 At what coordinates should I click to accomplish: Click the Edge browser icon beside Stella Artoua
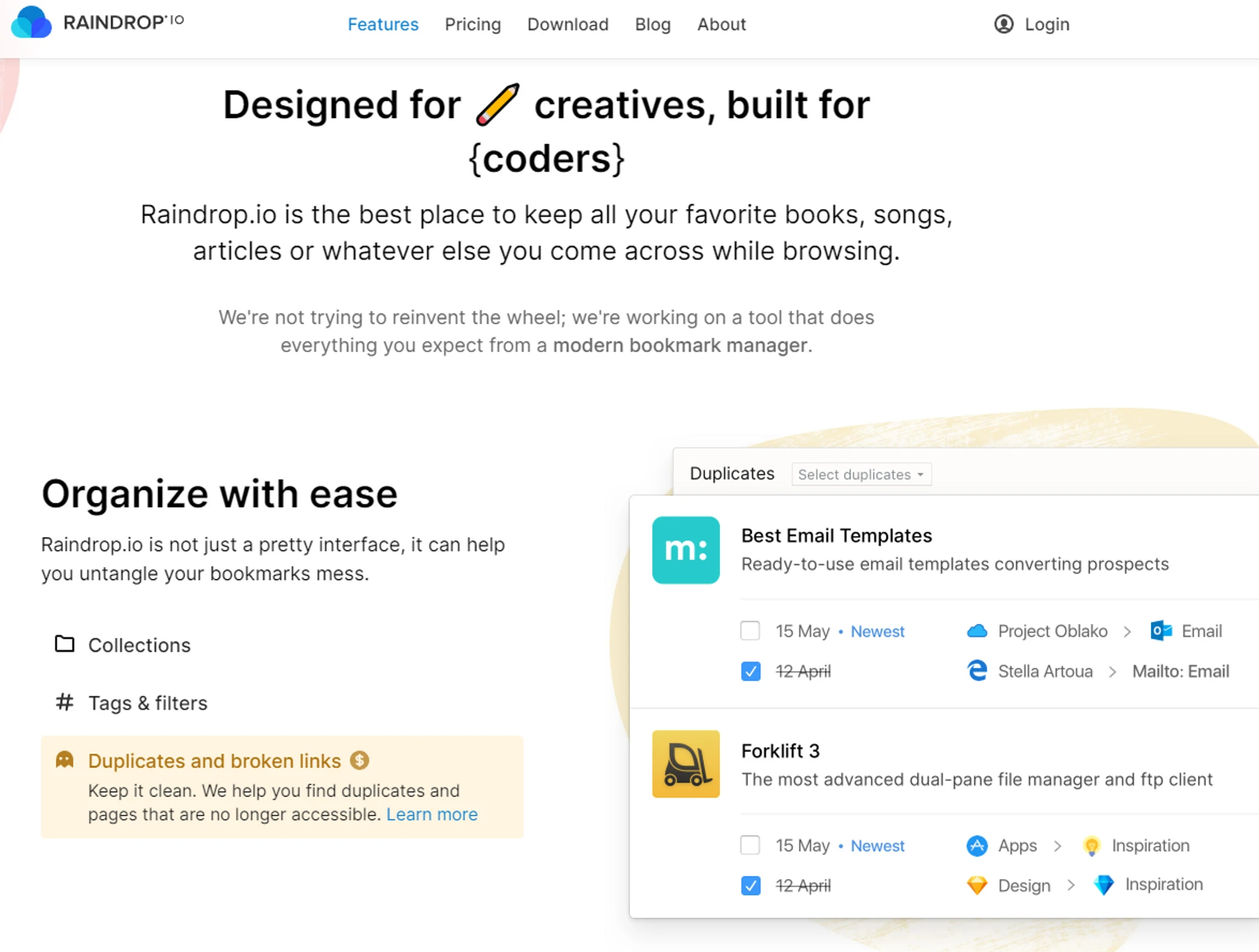click(977, 671)
